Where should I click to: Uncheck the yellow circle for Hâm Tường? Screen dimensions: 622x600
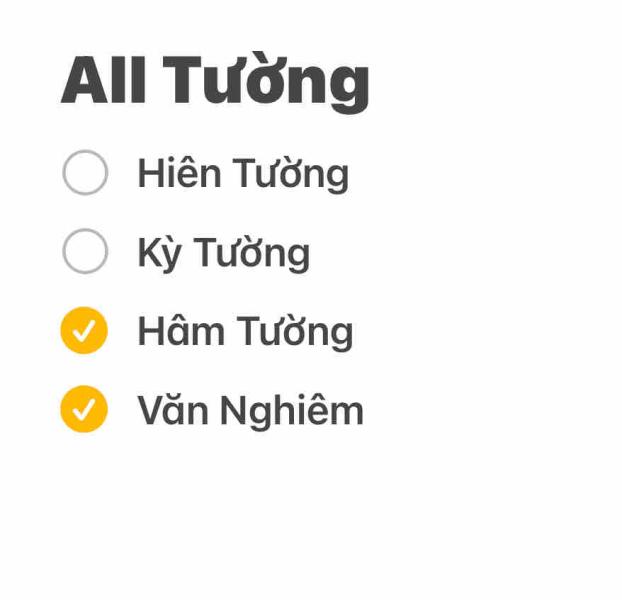84,330
